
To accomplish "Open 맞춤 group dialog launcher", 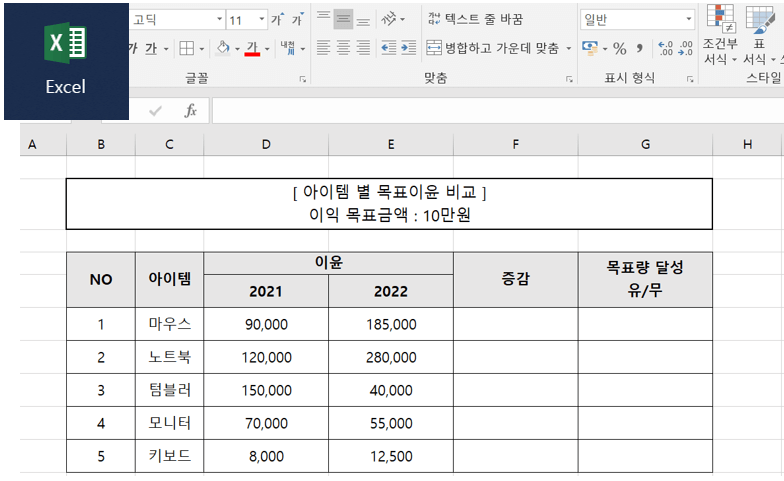I will 569,79.
